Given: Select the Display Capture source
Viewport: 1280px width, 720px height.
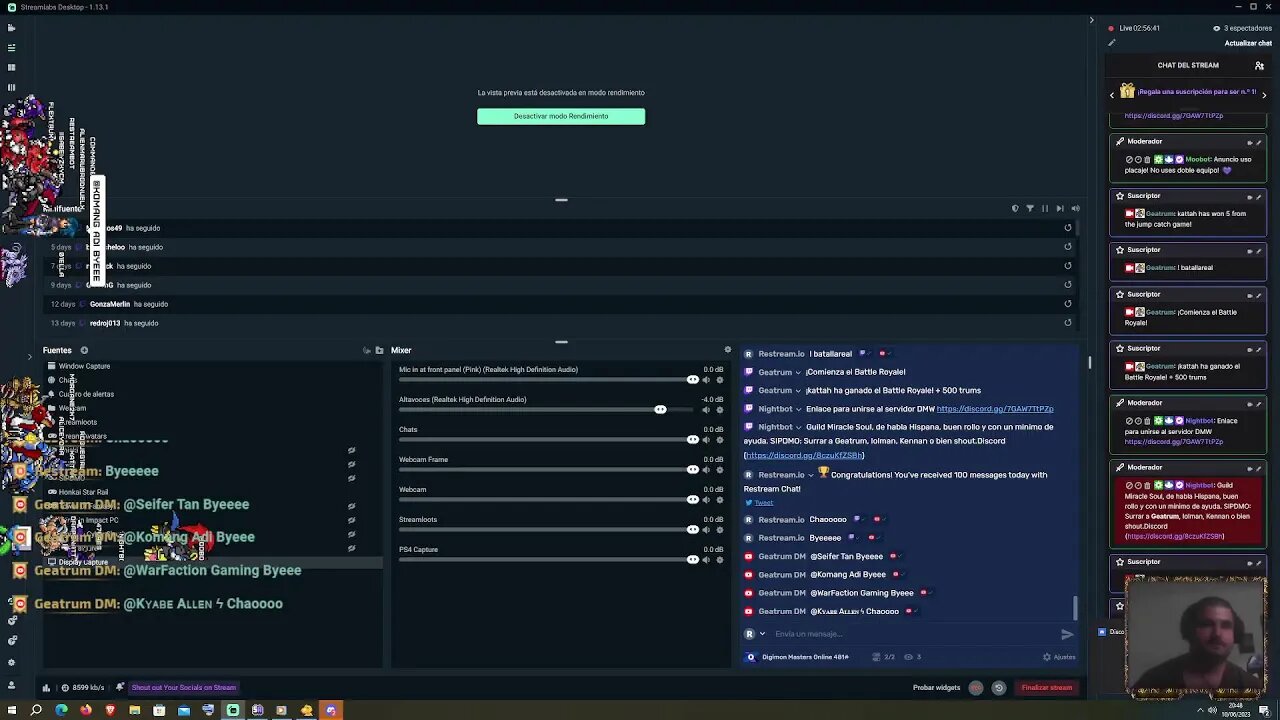Looking at the screenshot, I should tap(83, 562).
